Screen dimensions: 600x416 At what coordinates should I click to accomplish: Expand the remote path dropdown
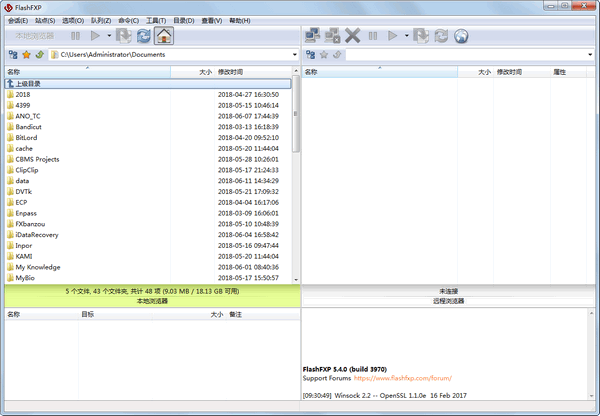[588, 54]
